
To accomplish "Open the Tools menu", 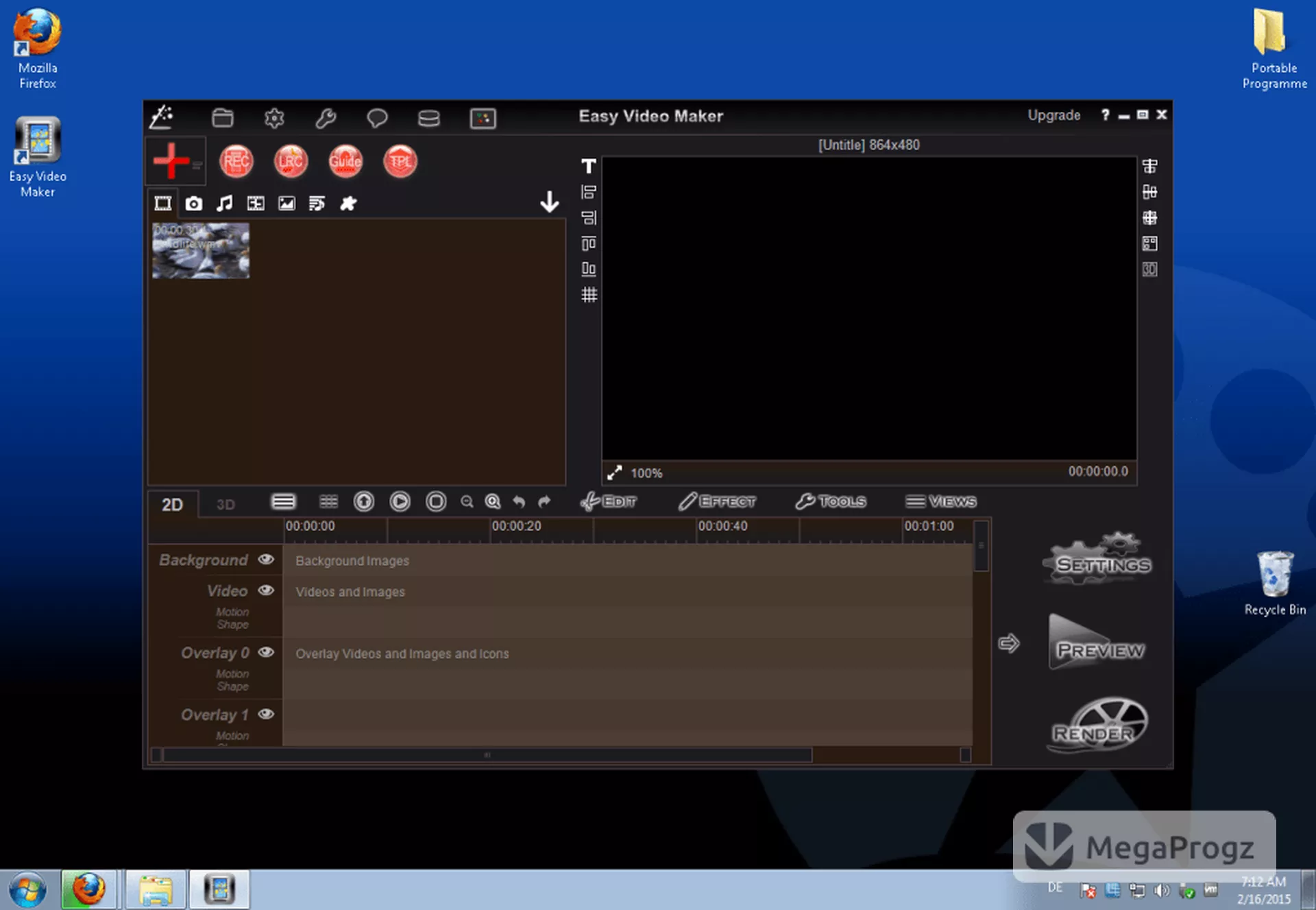I will (x=831, y=502).
